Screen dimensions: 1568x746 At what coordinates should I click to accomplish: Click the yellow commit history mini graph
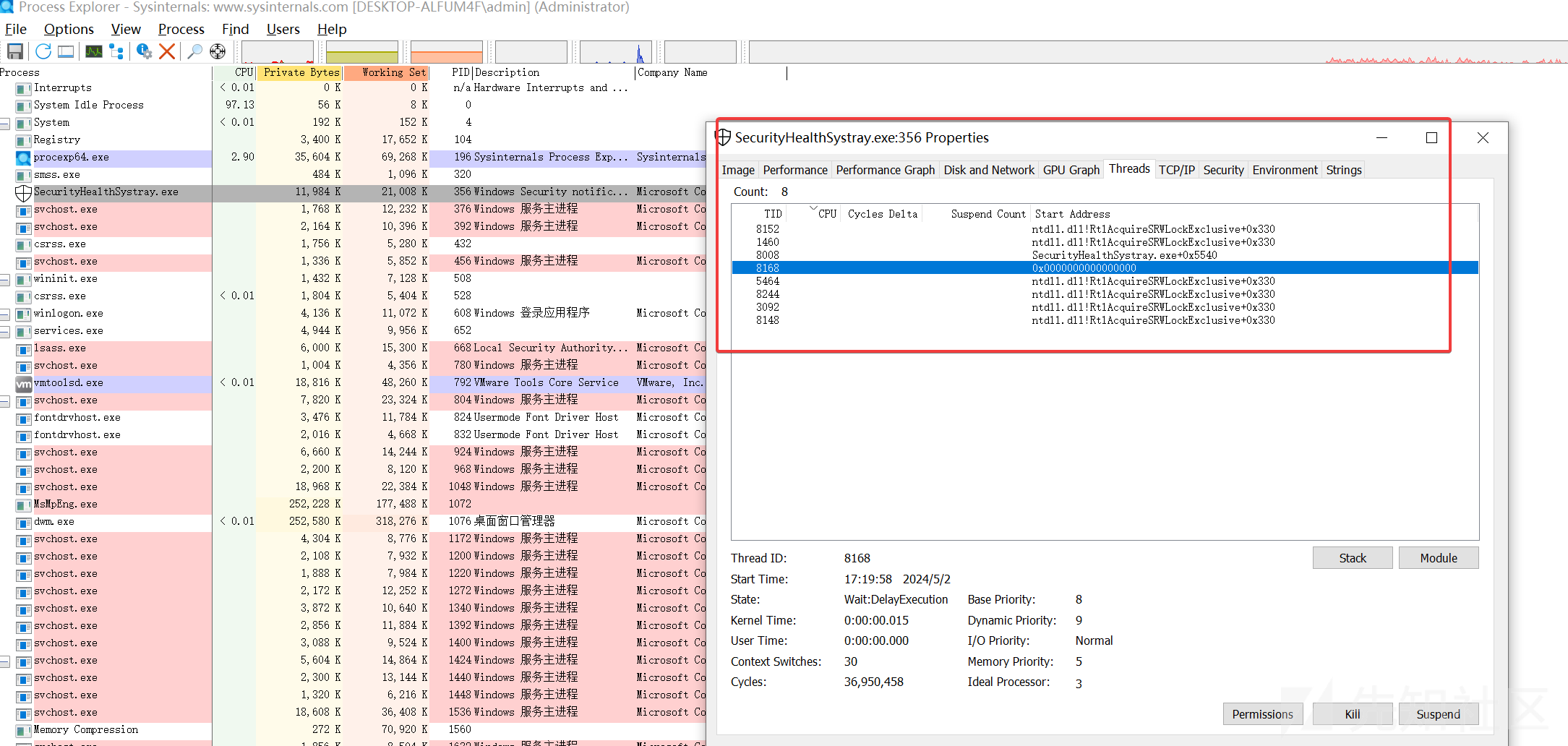click(x=362, y=52)
